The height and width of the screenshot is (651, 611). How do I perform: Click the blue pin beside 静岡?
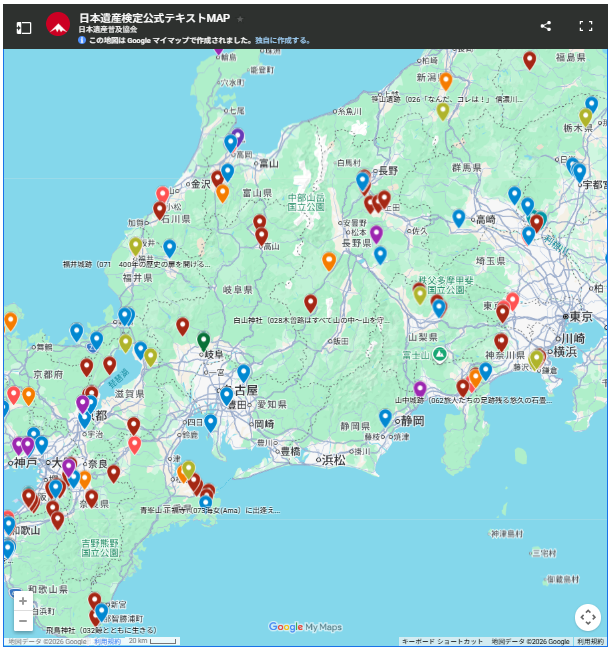click(x=386, y=417)
